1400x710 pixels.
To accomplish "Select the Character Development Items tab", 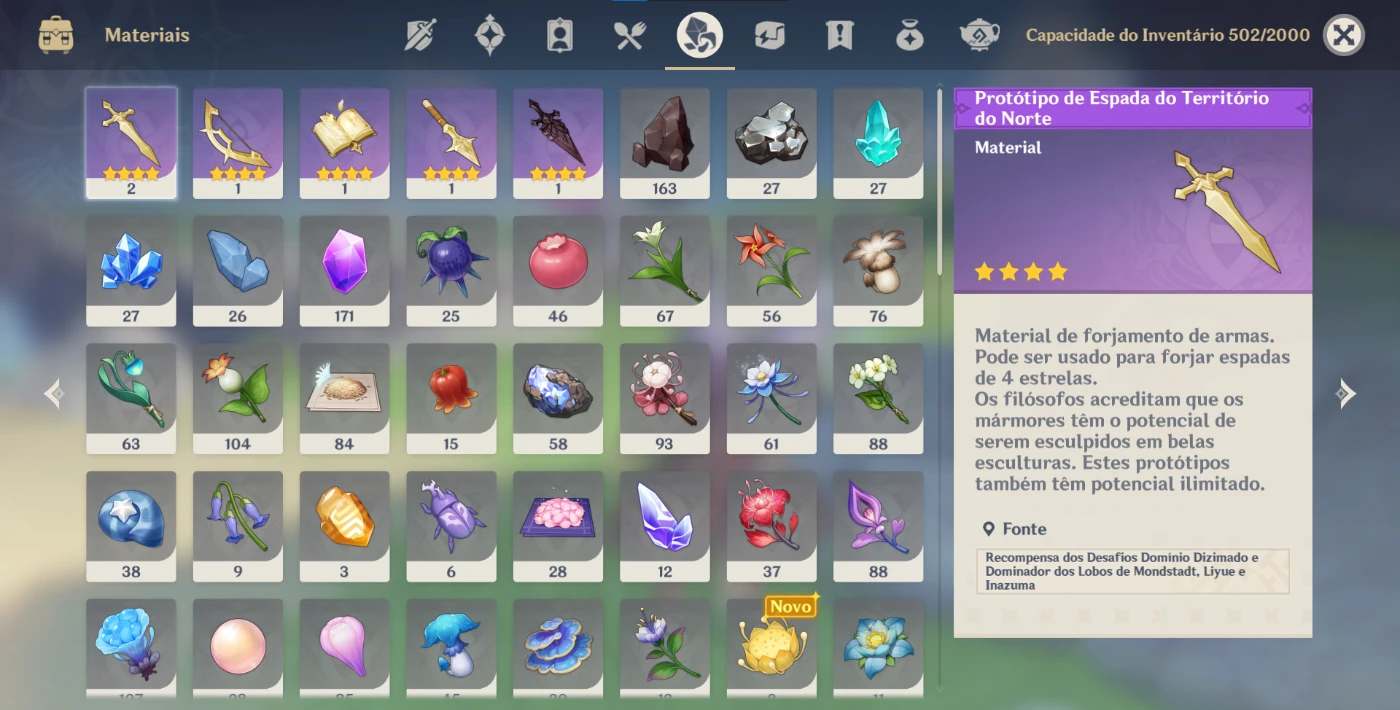I will coord(559,36).
